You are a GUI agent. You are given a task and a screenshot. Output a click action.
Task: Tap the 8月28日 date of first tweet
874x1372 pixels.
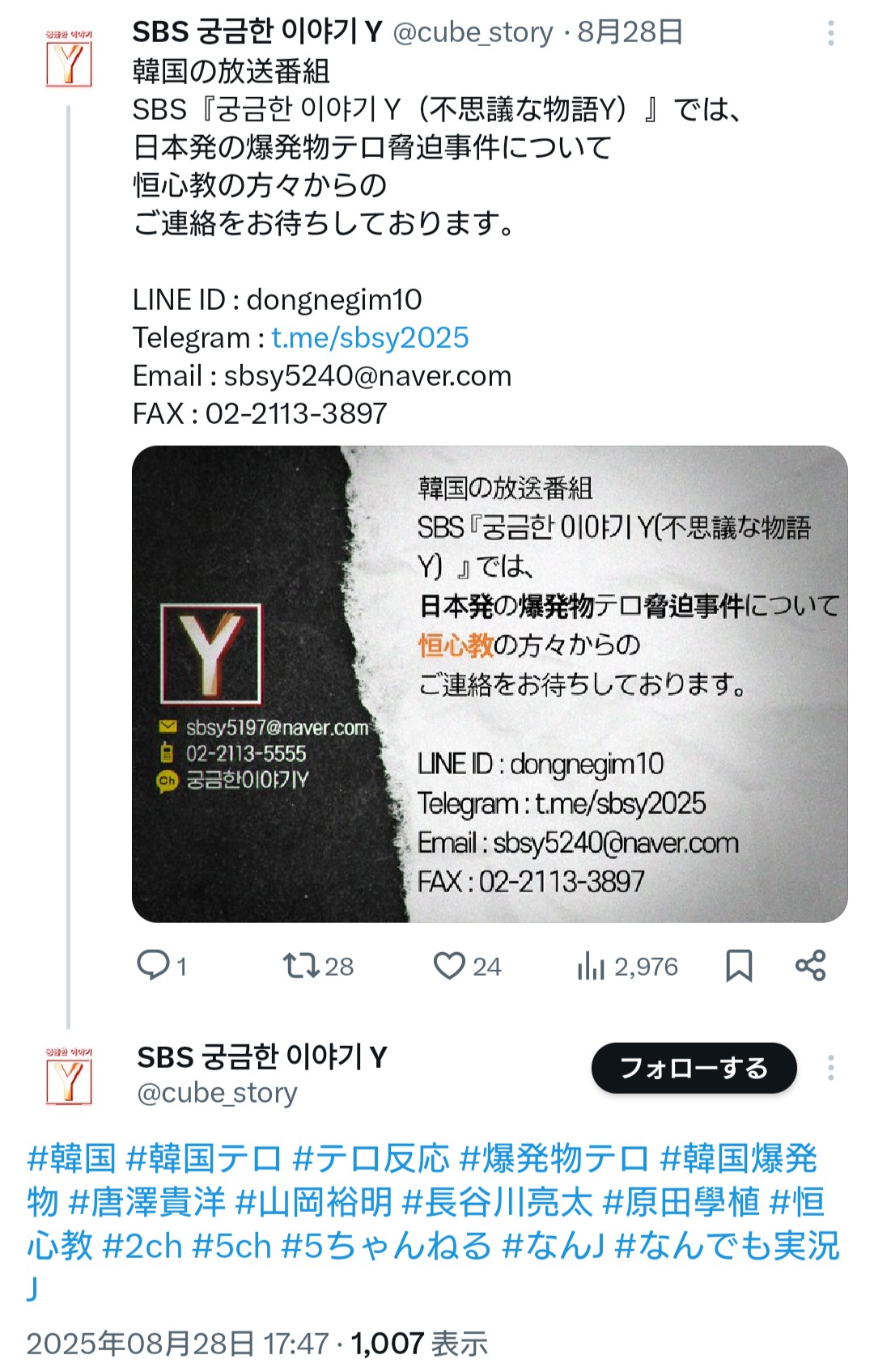(630, 32)
